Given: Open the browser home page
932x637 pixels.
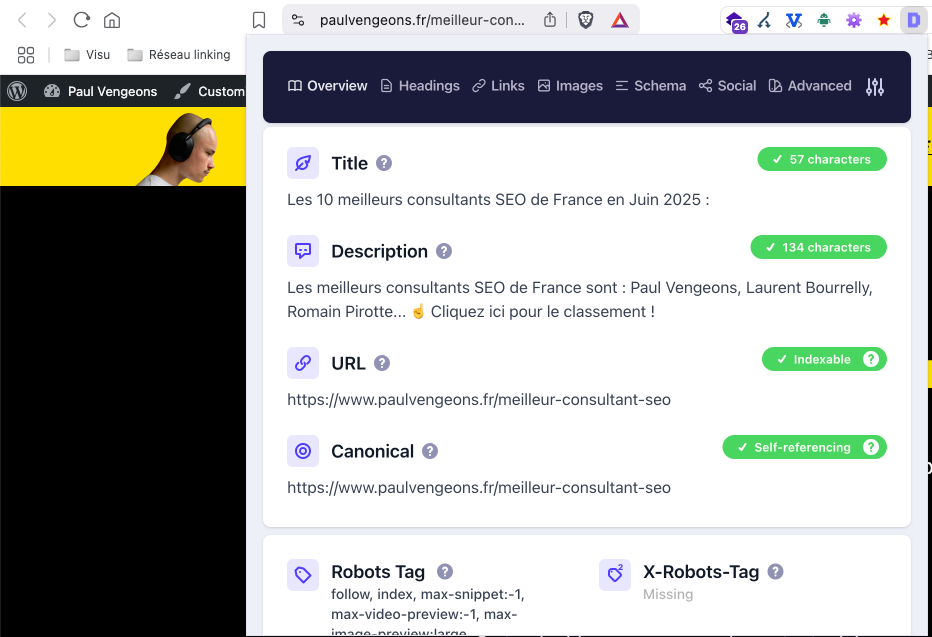Looking at the screenshot, I should coord(112,20).
